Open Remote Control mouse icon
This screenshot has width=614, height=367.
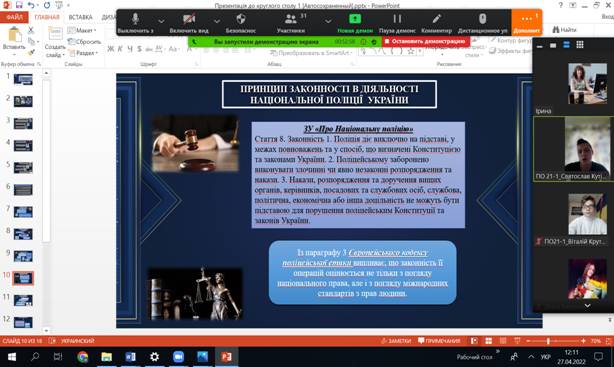(482, 23)
